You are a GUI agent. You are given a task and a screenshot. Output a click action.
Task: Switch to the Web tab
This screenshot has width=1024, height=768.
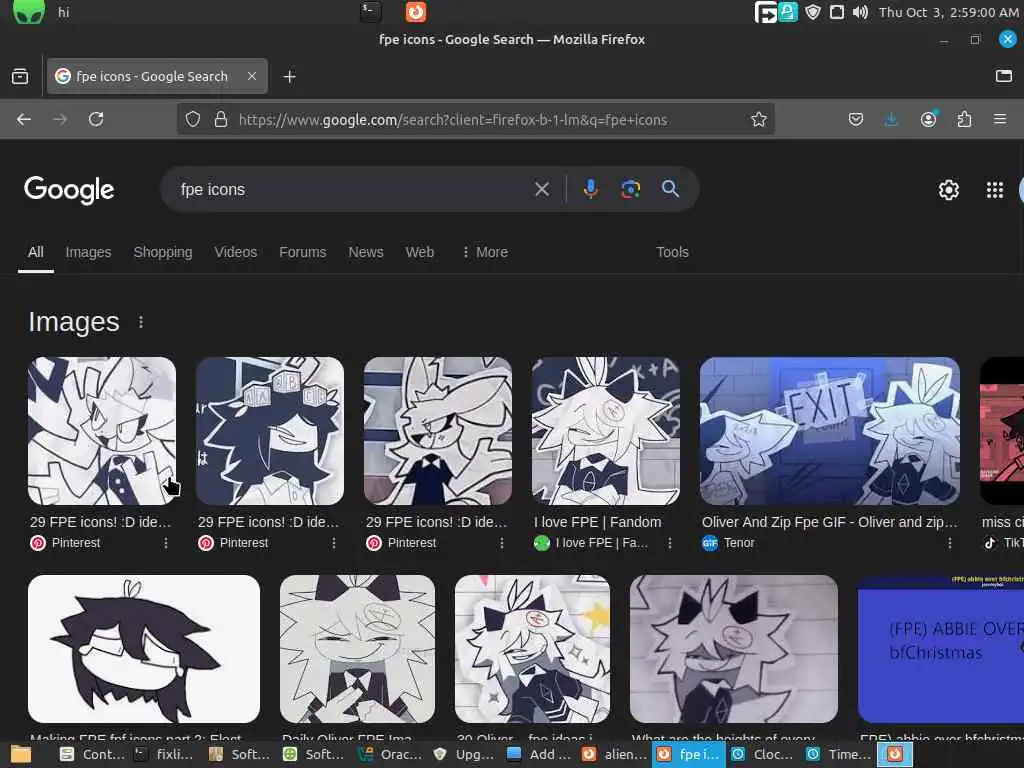[x=419, y=252]
